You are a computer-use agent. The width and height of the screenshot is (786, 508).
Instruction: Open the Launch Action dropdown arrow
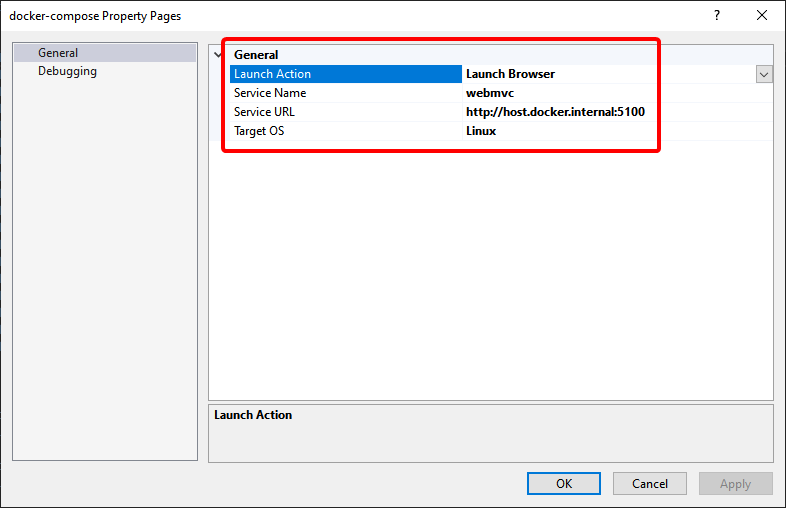click(764, 74)
